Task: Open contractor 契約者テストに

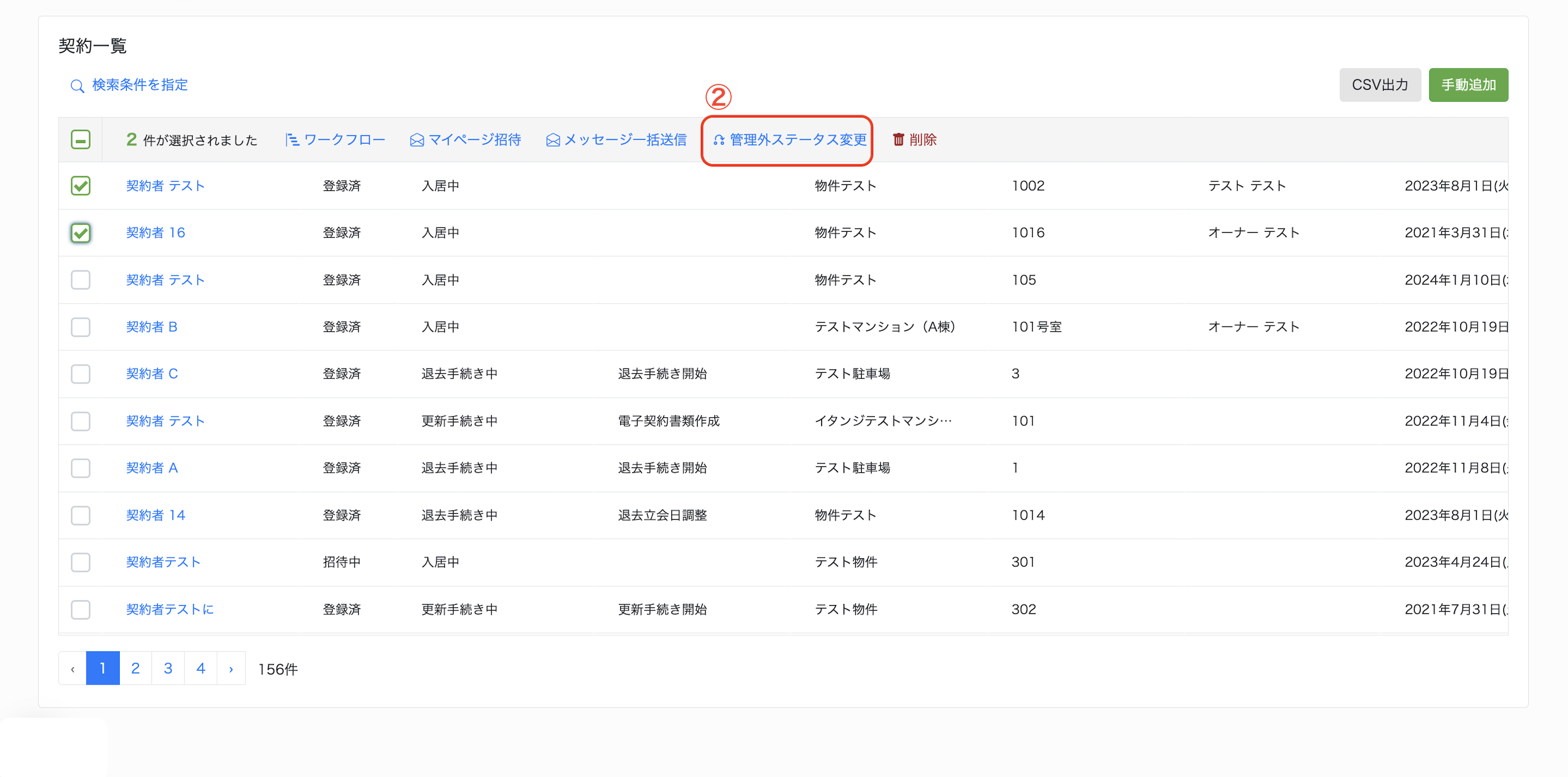Action: [x=170, y=609]
